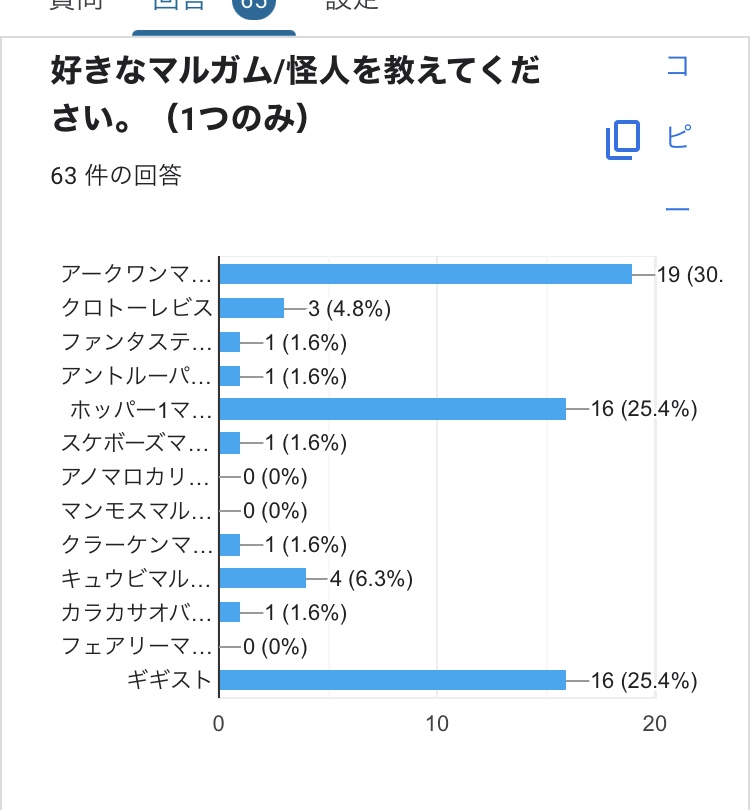Click the マンモスマル… axis label
750x810 pixels.
coord(137,511)
